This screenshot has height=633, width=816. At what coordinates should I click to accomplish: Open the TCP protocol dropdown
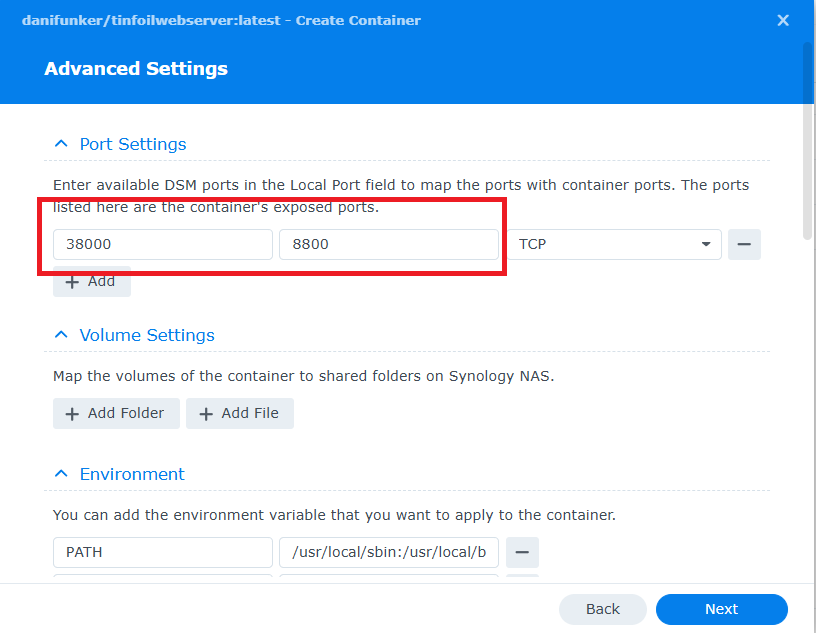click(x=614, y=244)
